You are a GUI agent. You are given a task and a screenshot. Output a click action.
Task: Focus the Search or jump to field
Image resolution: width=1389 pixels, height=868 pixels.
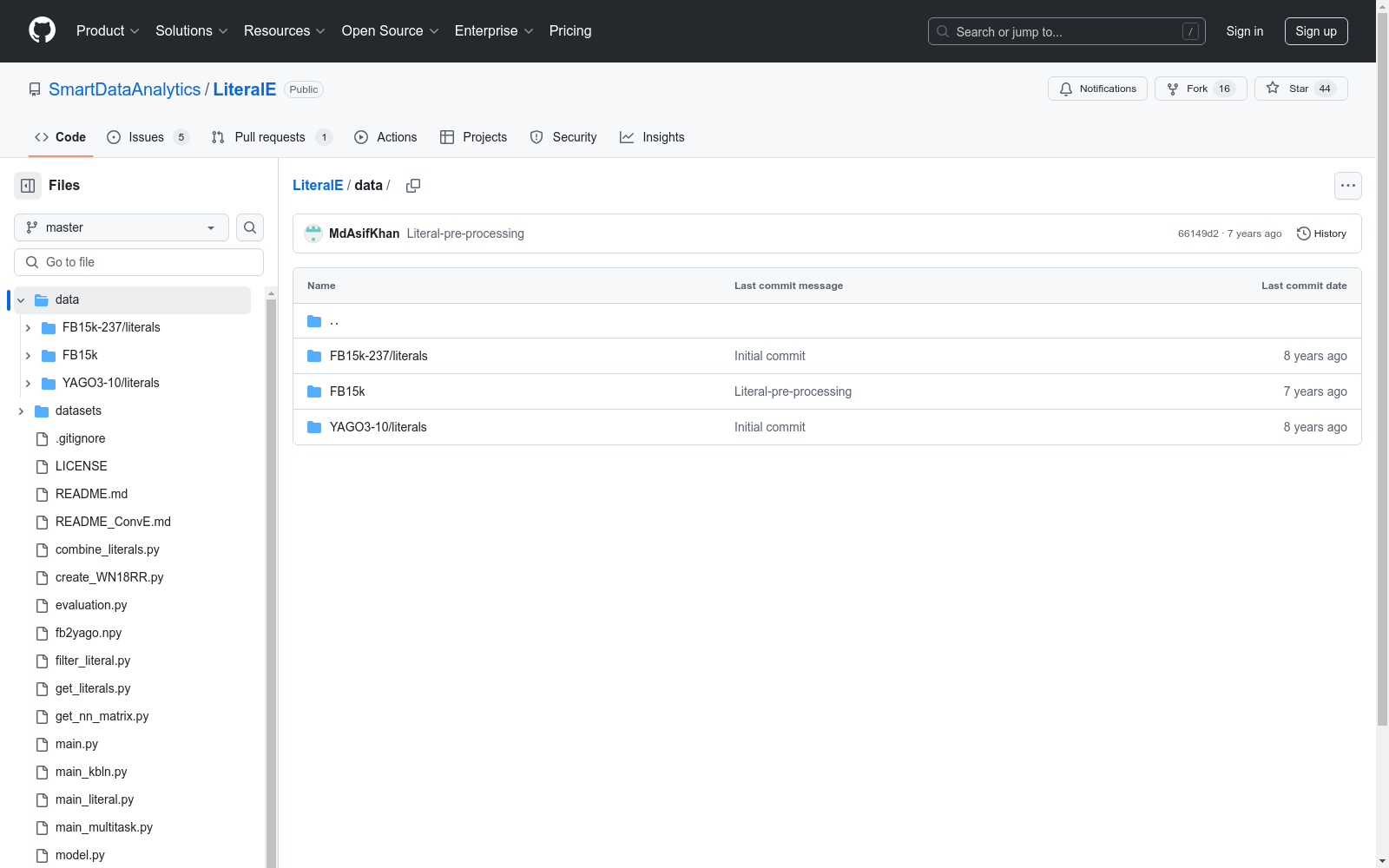(x=1067, y=31)
